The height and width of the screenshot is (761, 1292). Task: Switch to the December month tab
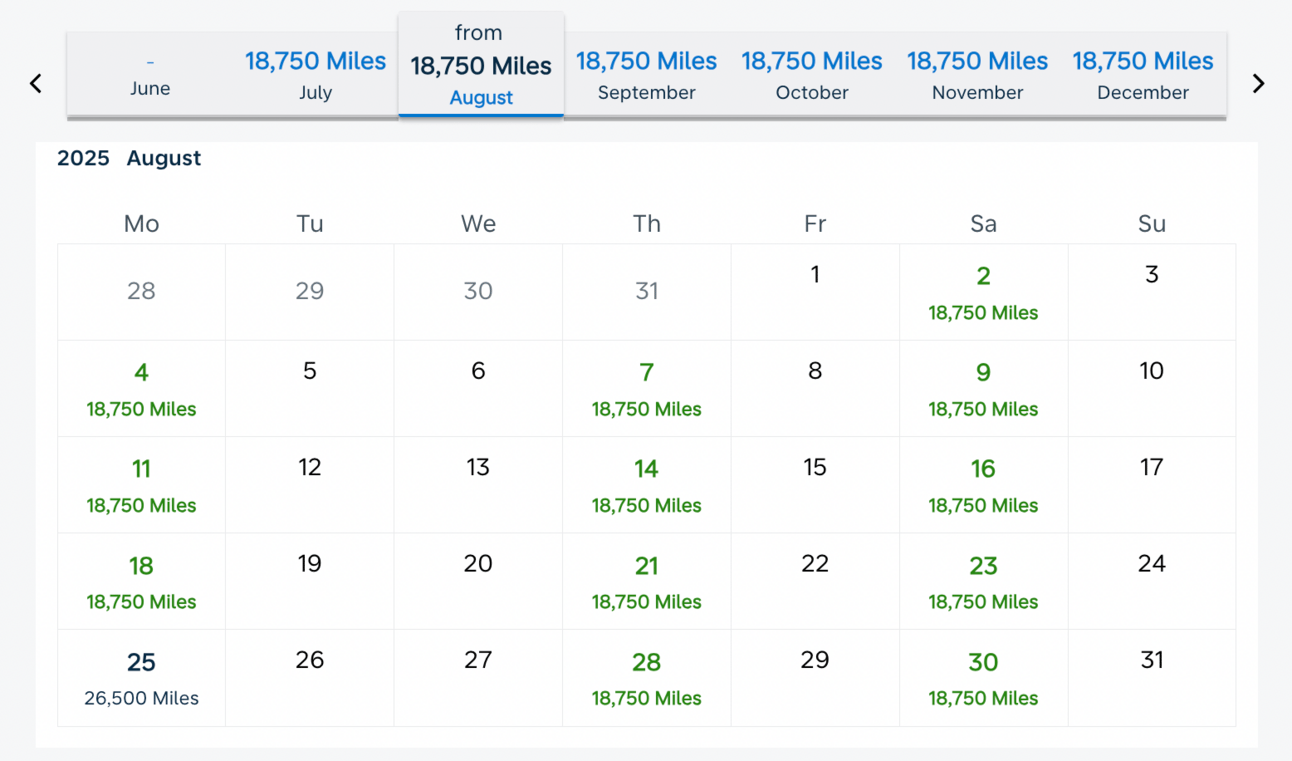click(1143, 75)
